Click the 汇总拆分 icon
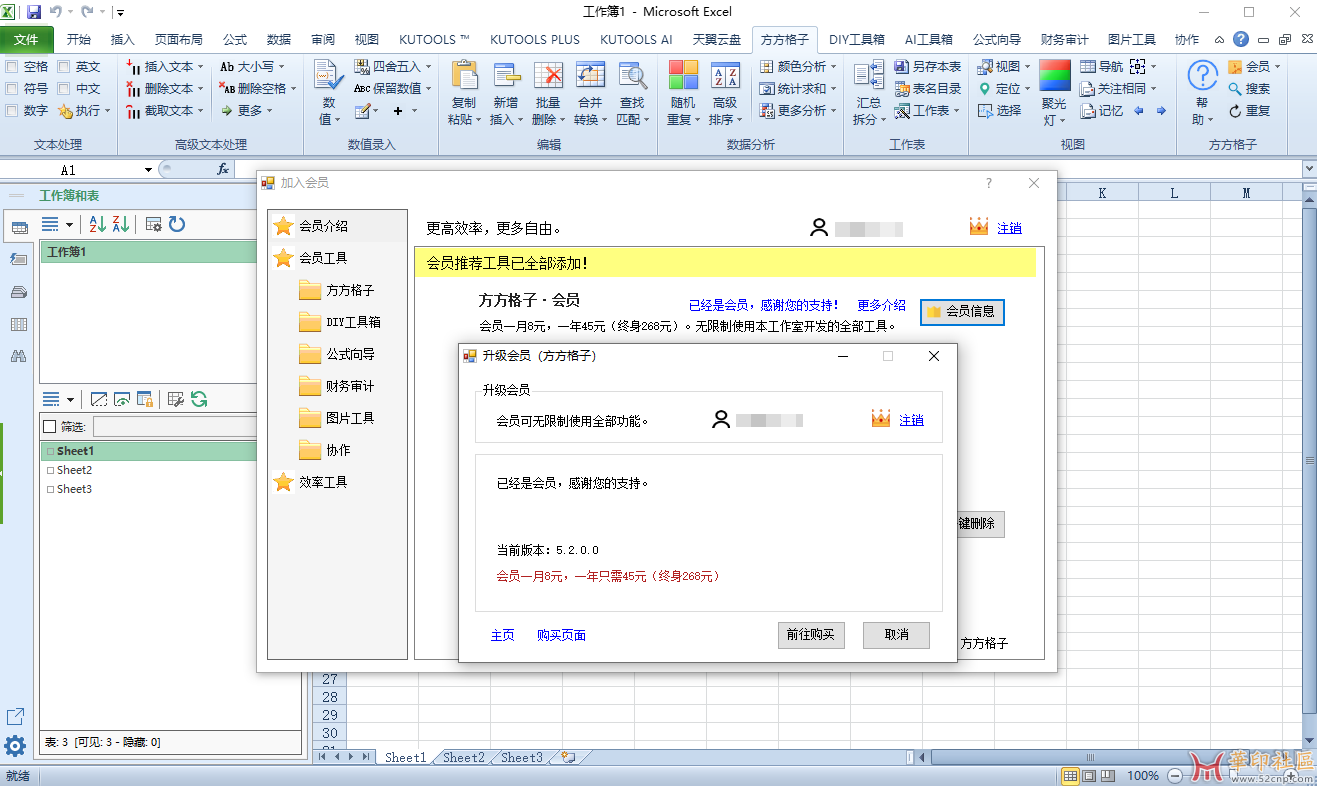The image size is (1317, 786). [869, 76]
